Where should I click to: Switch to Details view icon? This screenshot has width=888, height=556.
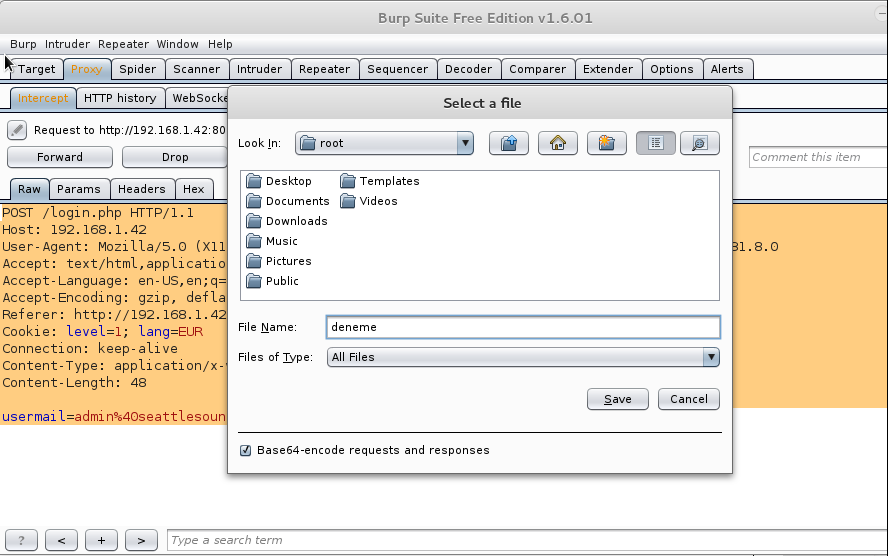click(x=699, y=143)
